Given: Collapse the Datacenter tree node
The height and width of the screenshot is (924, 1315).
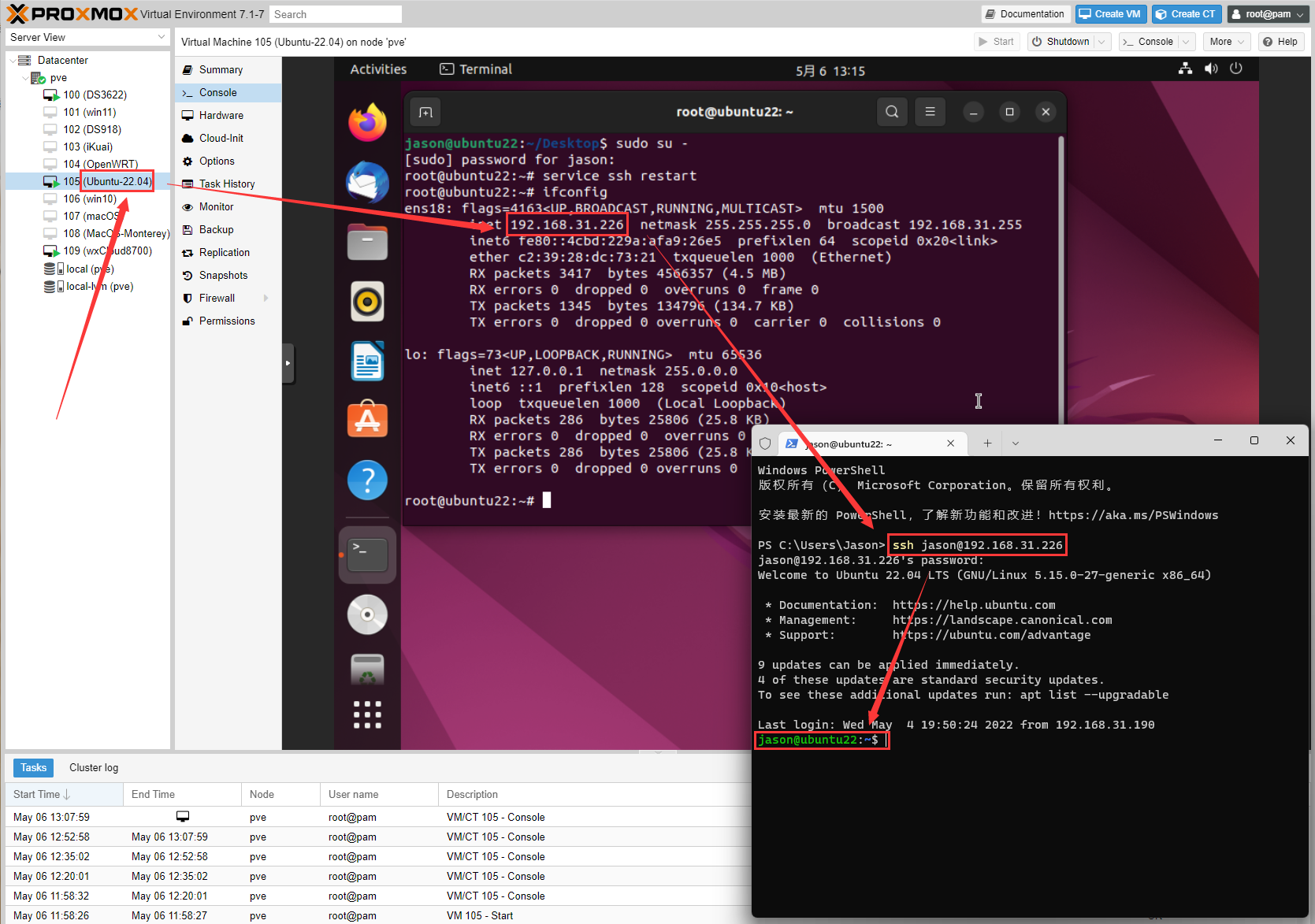Looking at the screenshot, I should [13, 61].
